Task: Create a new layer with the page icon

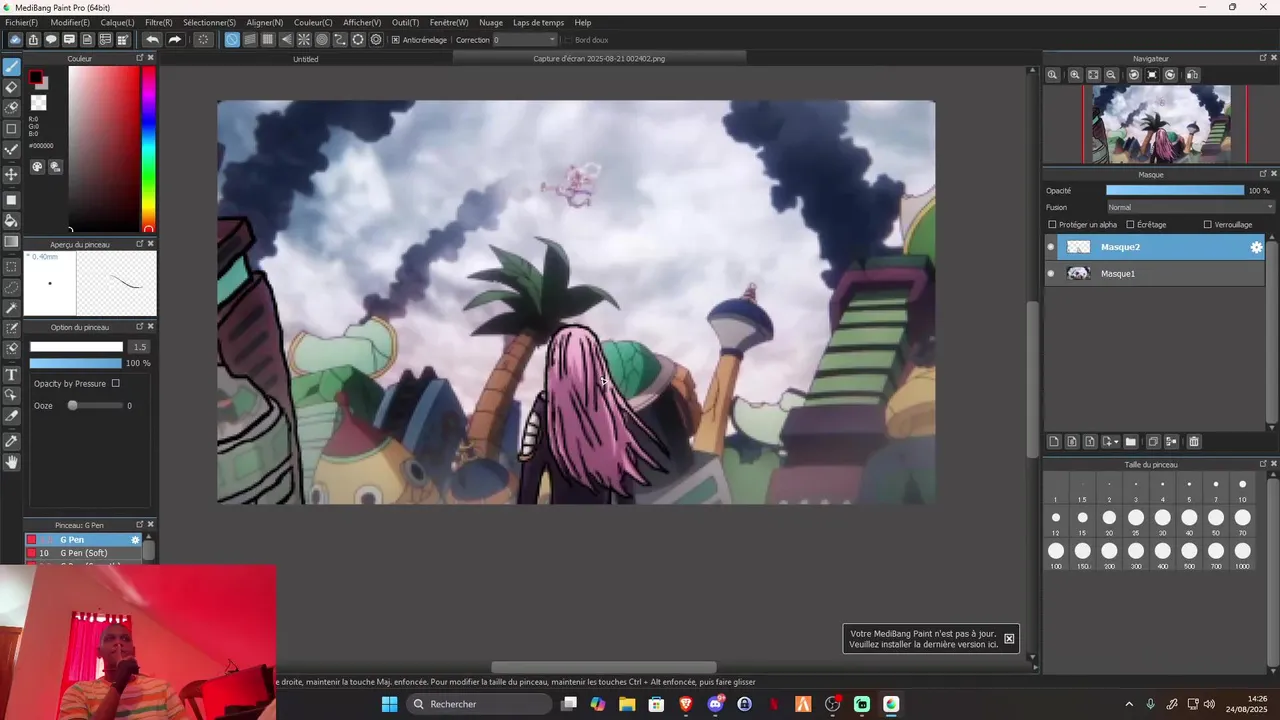Action: 1054,442
